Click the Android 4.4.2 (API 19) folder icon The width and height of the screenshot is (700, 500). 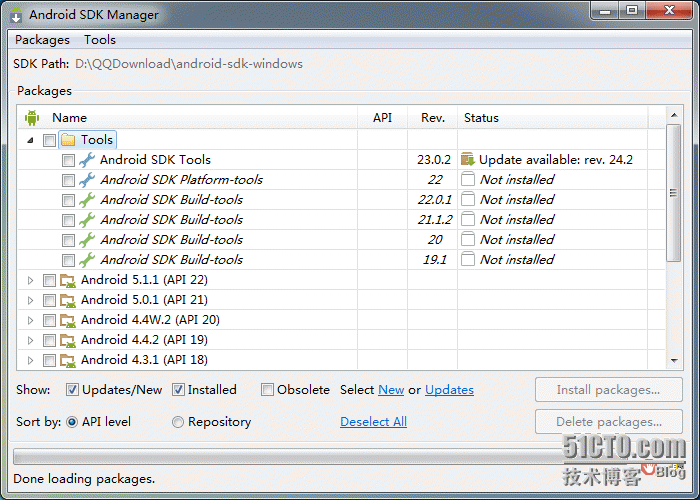point(68,341)
